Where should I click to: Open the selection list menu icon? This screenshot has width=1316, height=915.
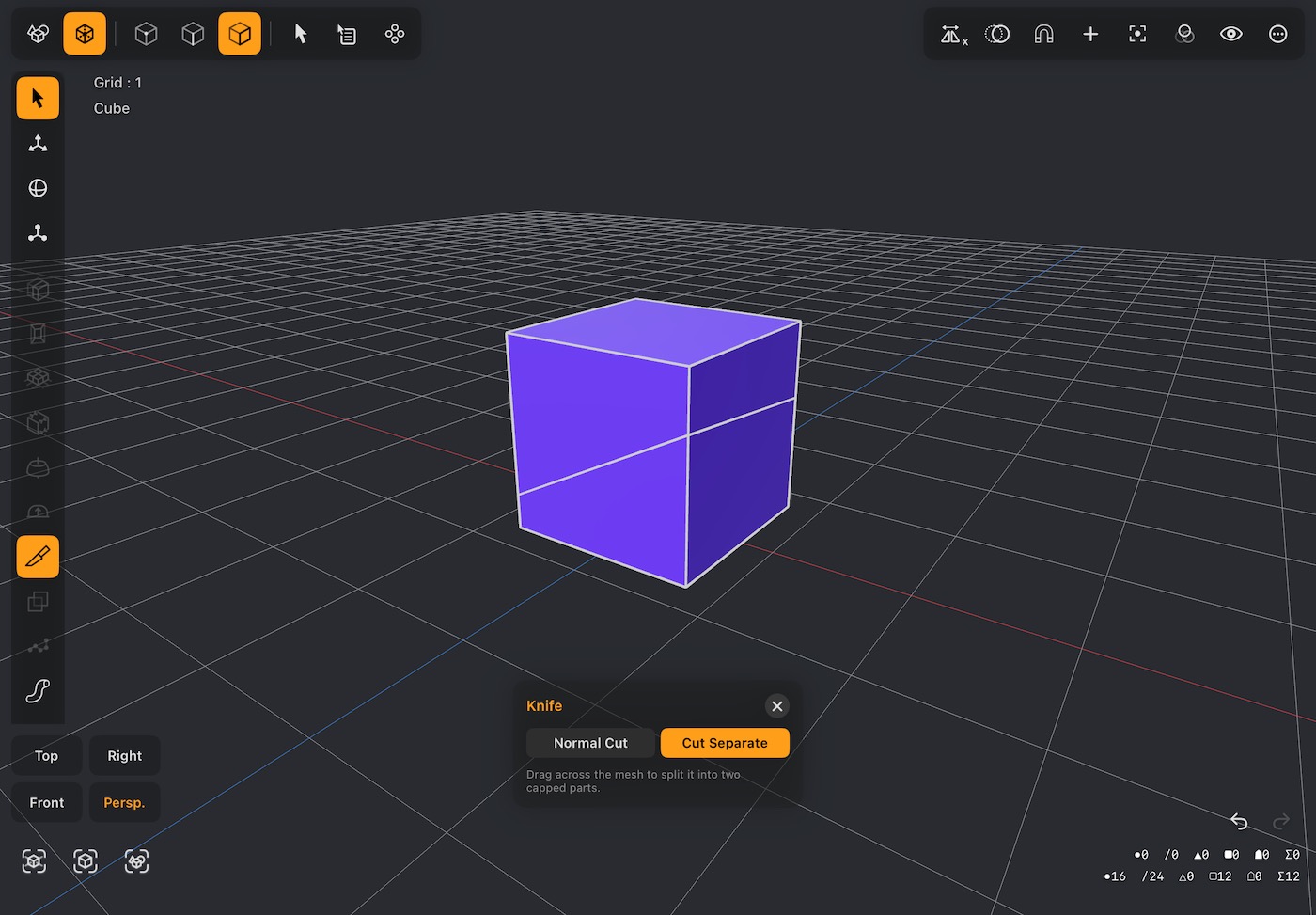(348, 34)
